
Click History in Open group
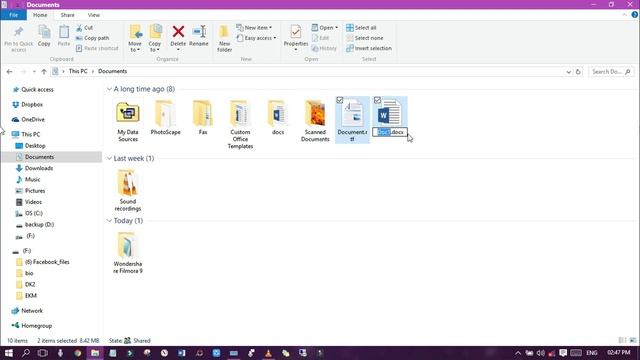click(324, 48)
